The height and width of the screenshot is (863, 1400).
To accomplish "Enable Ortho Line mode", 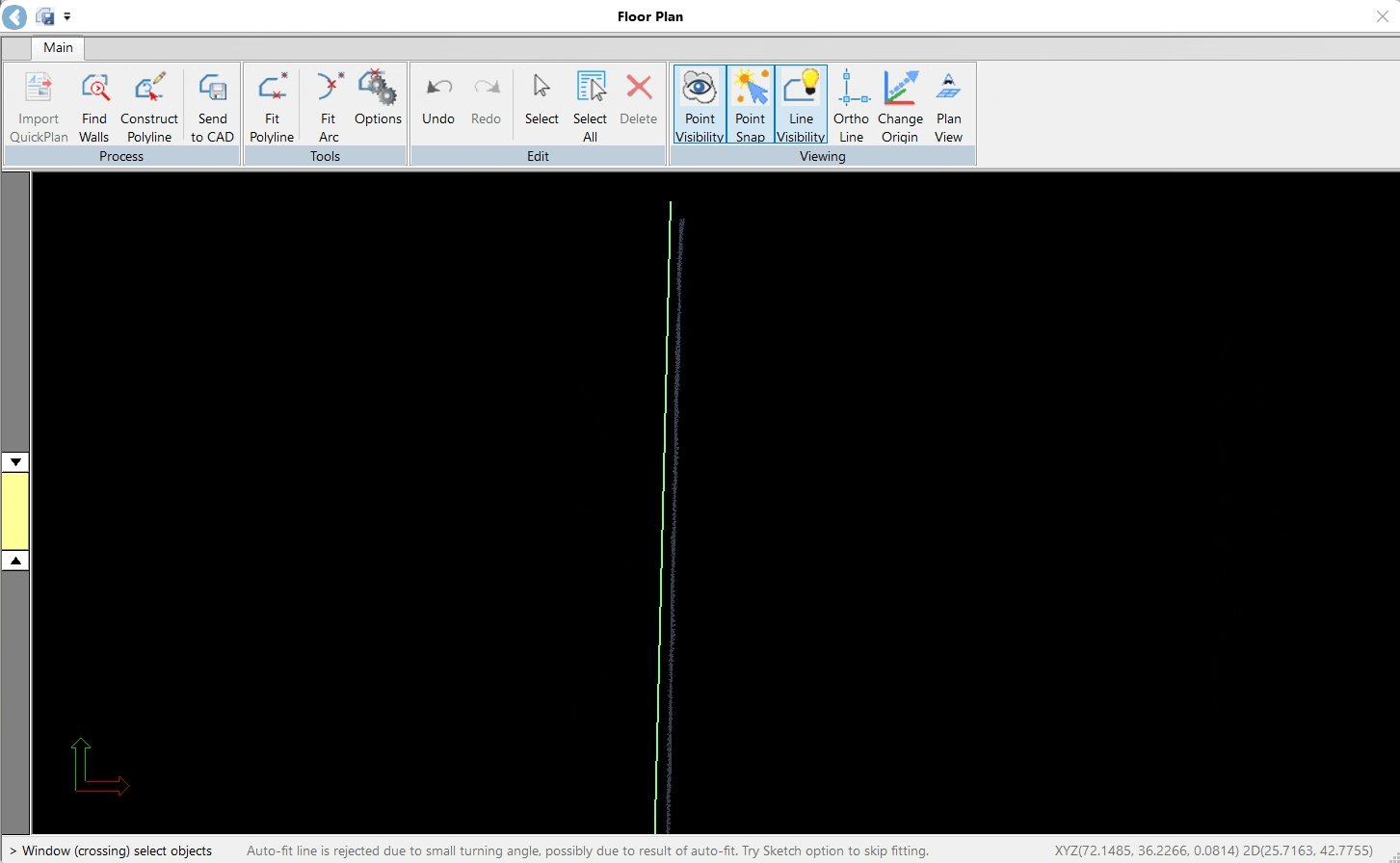I will [851, 104].
